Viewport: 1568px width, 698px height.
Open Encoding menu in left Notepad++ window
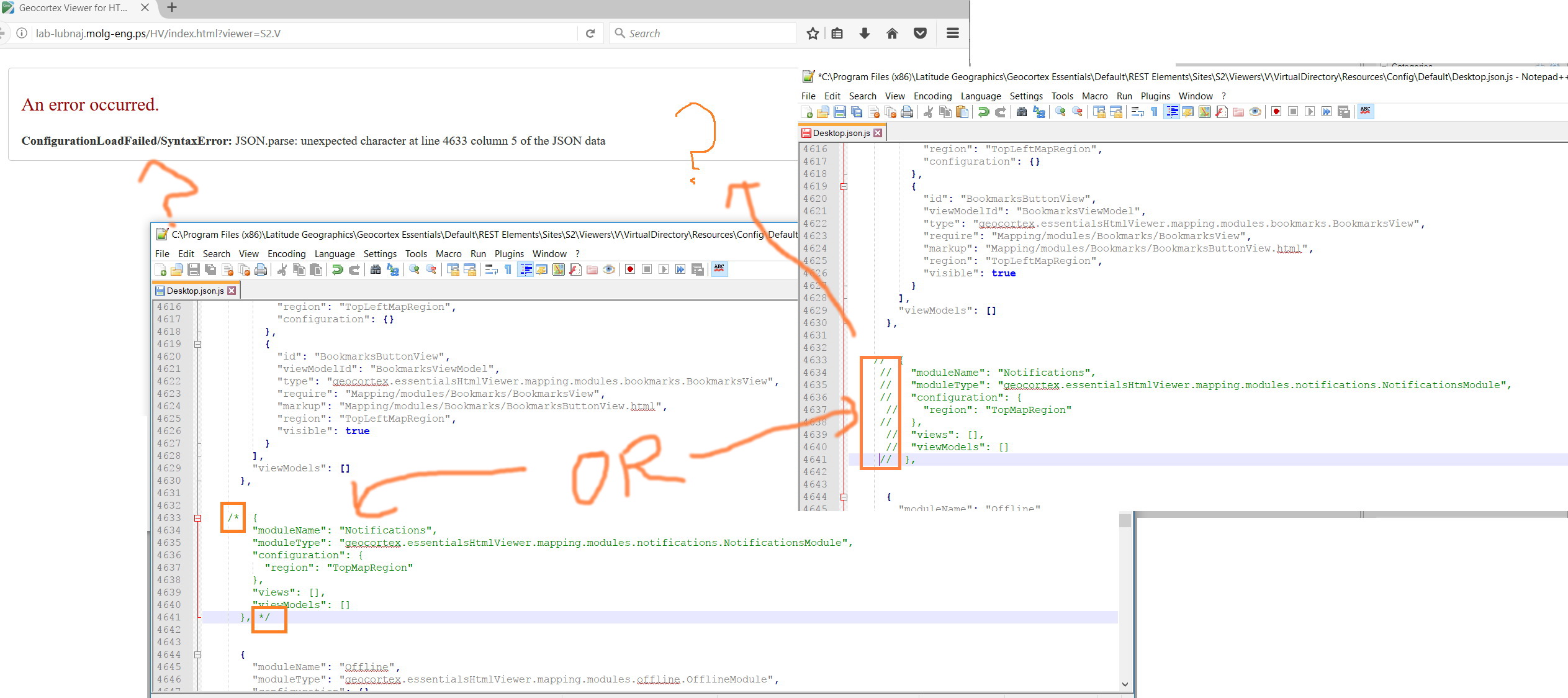pyautogui.click(x=287, y=253)
